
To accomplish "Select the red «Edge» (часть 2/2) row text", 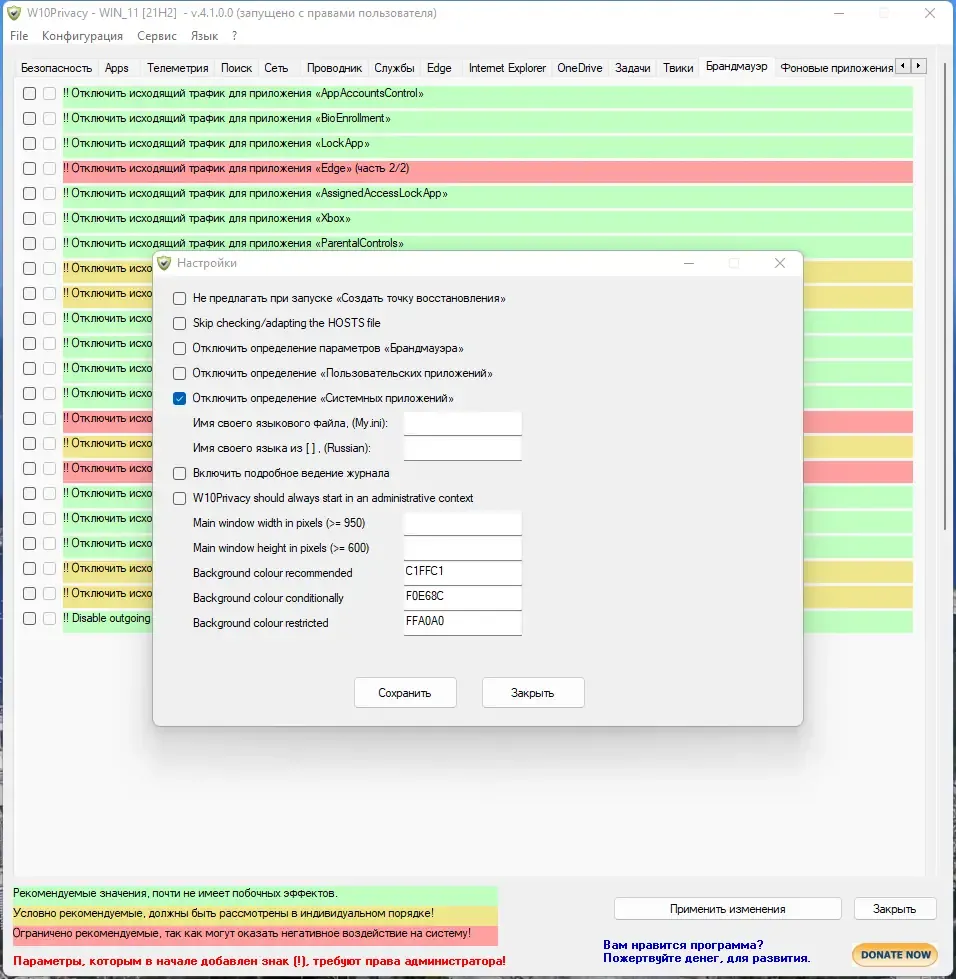I will coord(236,169).
